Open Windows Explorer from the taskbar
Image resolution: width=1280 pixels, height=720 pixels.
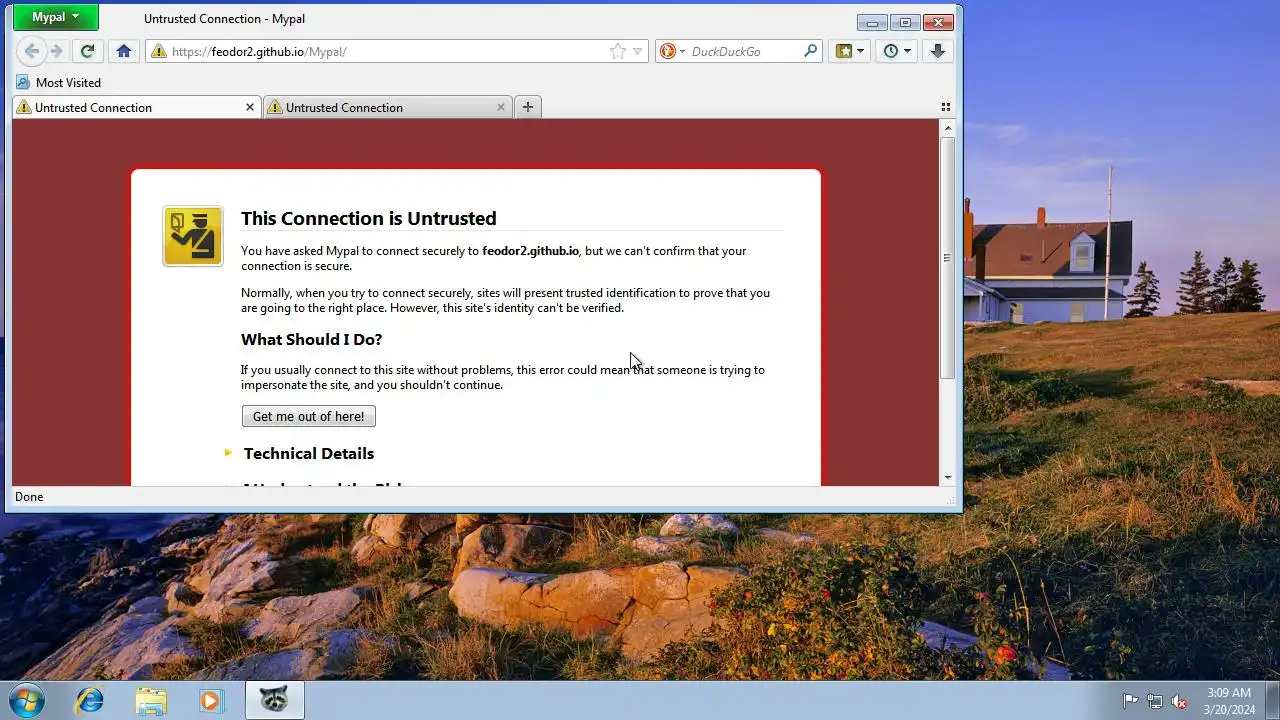151,700
